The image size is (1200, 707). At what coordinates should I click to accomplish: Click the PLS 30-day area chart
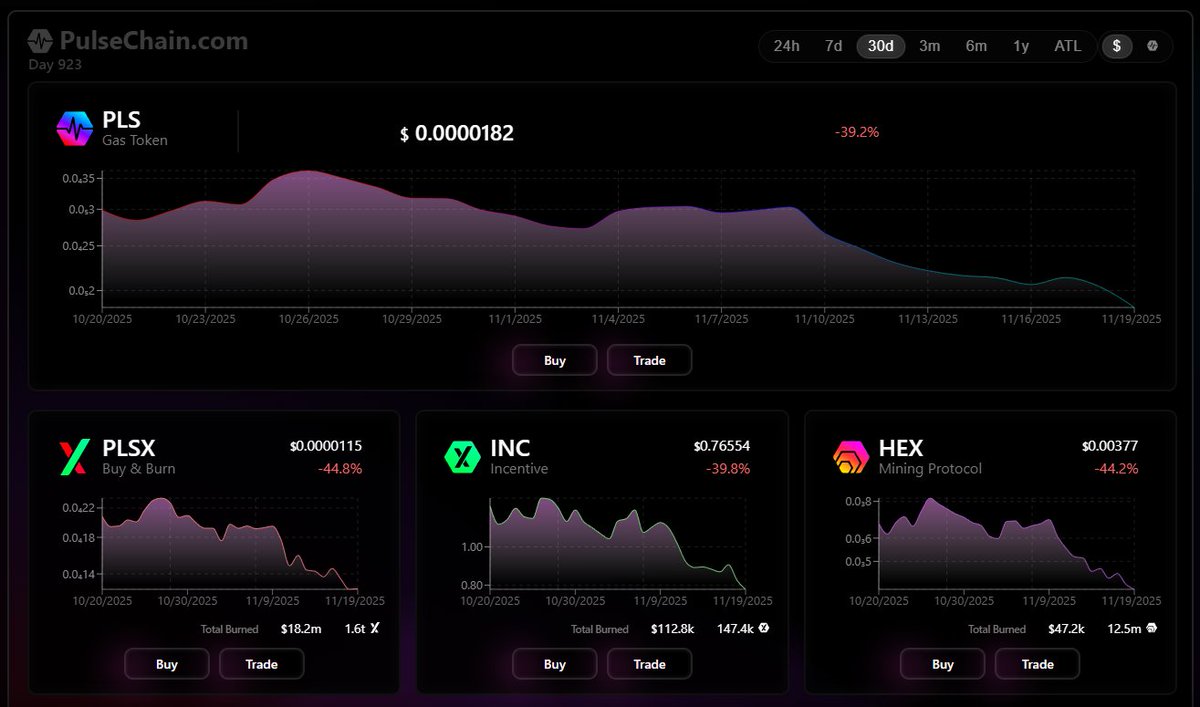[618, 240]
